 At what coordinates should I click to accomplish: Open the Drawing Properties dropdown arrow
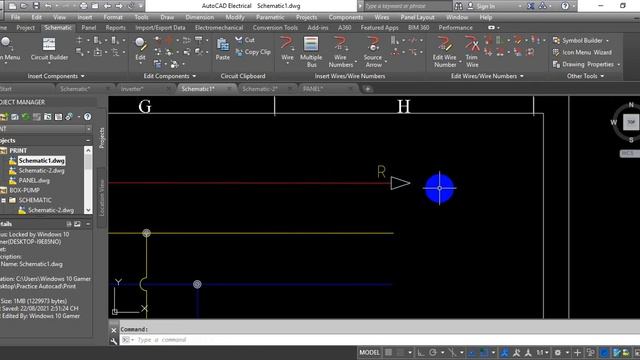coord(619,65)
